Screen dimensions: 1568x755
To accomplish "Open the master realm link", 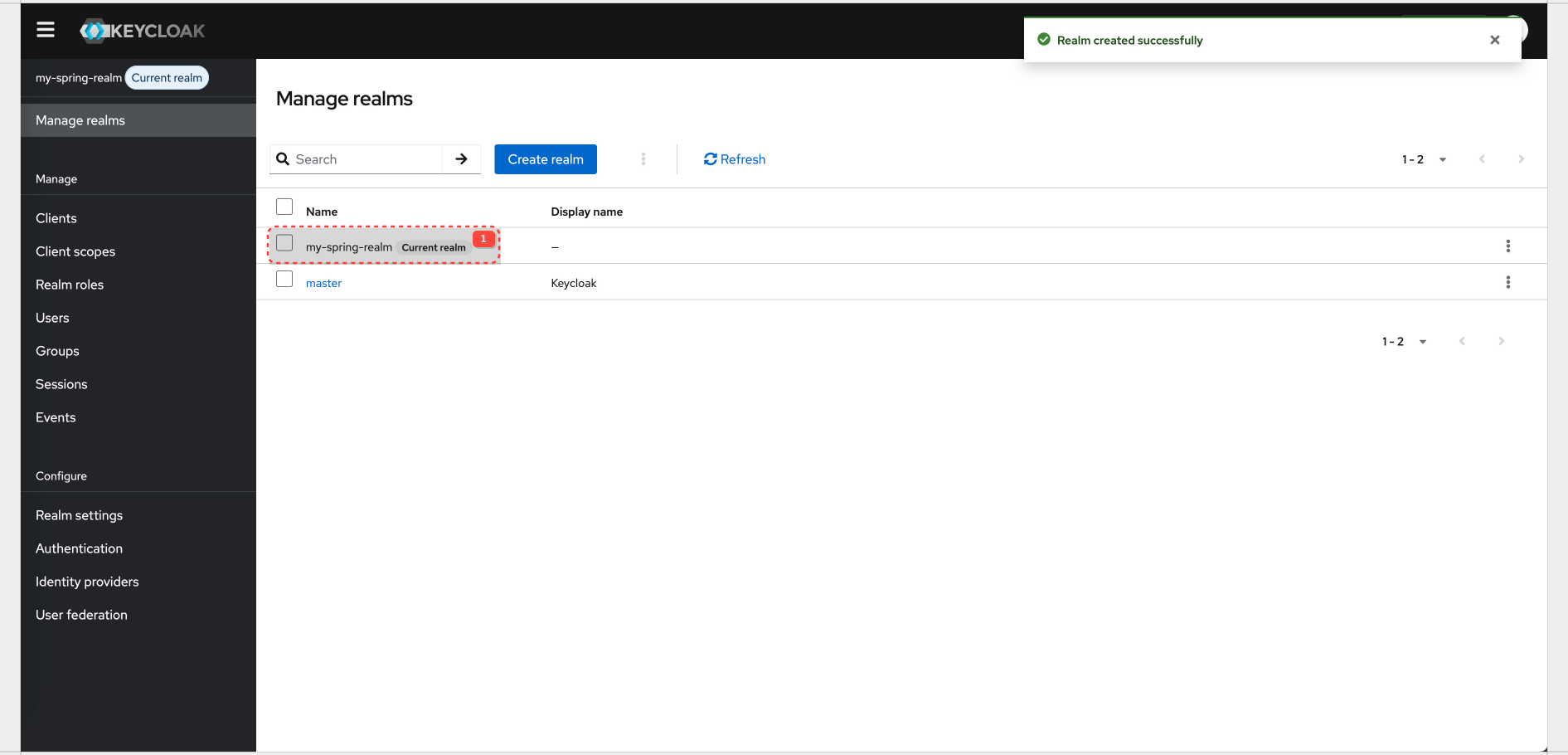I will pyautogui.click(x=323, y=282).
